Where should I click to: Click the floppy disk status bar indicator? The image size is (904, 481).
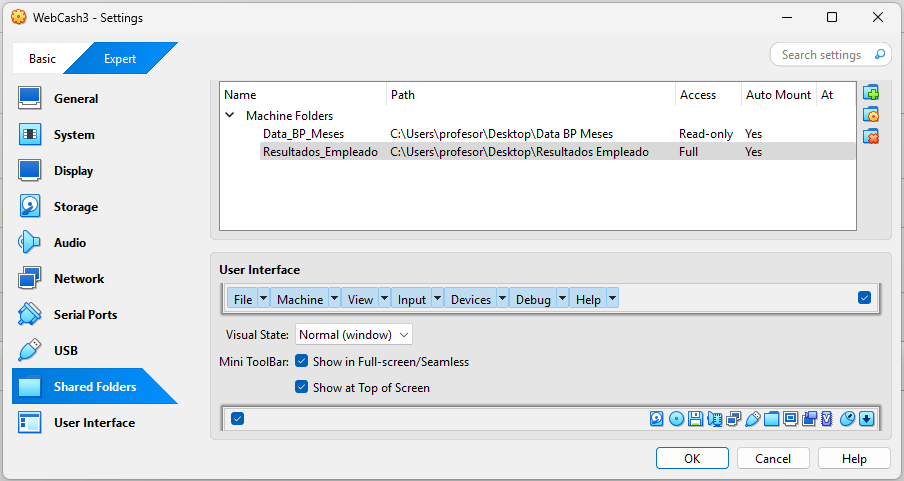[695, 419]
